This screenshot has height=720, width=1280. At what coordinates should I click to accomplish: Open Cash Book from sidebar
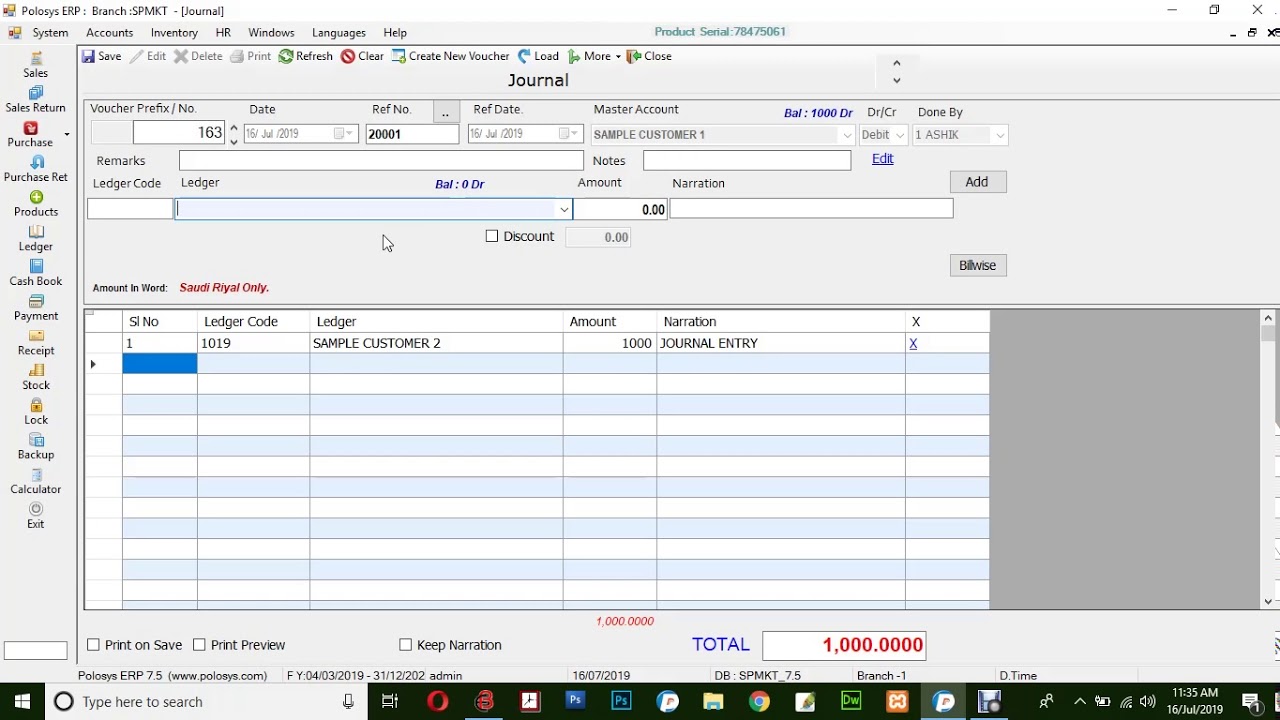point(36,273)
